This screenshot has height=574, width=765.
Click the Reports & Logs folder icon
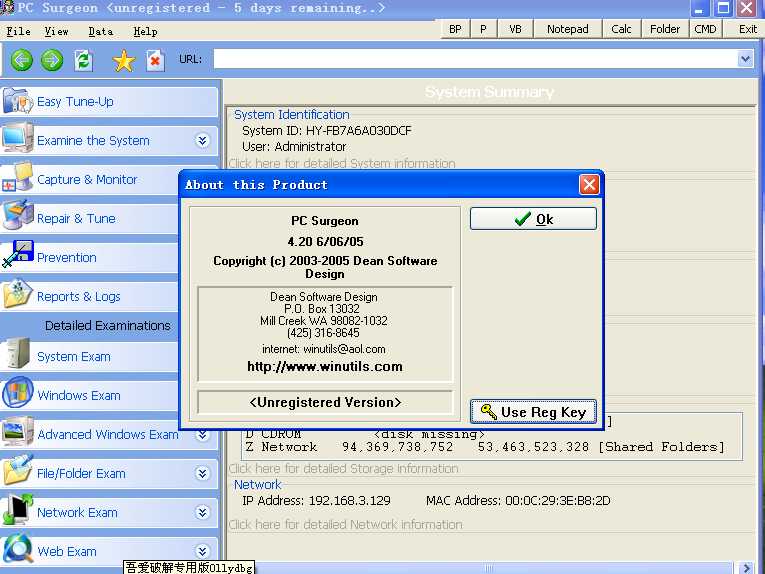(x=18, y=294)
